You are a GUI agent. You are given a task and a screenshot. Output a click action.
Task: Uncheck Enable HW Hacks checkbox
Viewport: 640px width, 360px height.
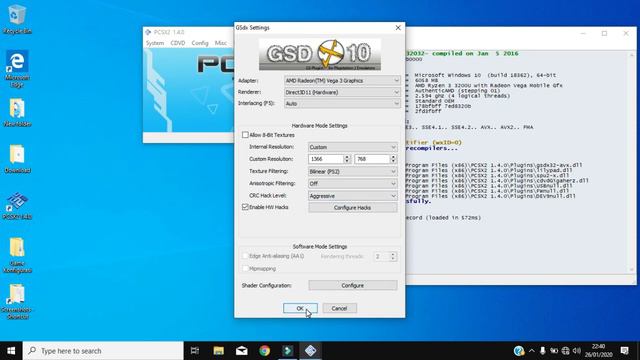(245, 207)
